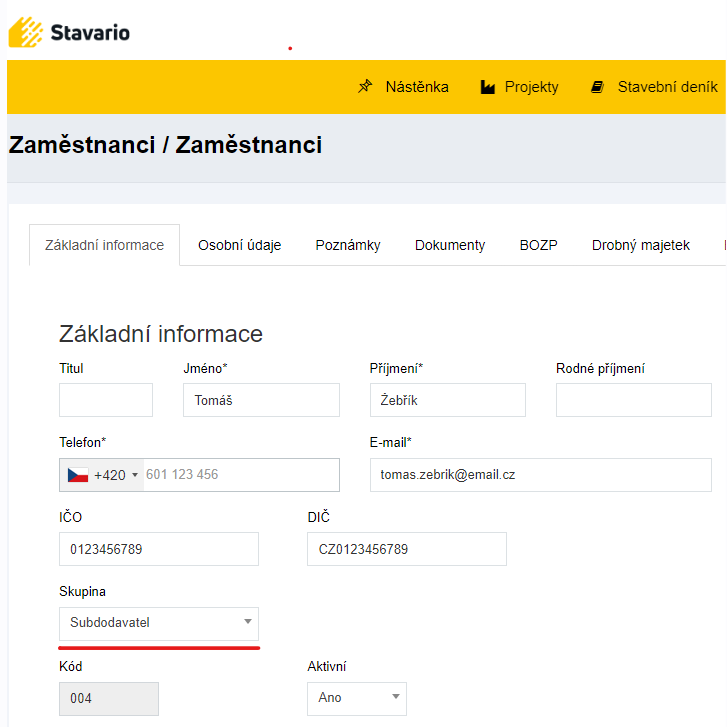The image size is (727, 727).
Task: Click the Stavario logo icon
Action: coord(26,32)
